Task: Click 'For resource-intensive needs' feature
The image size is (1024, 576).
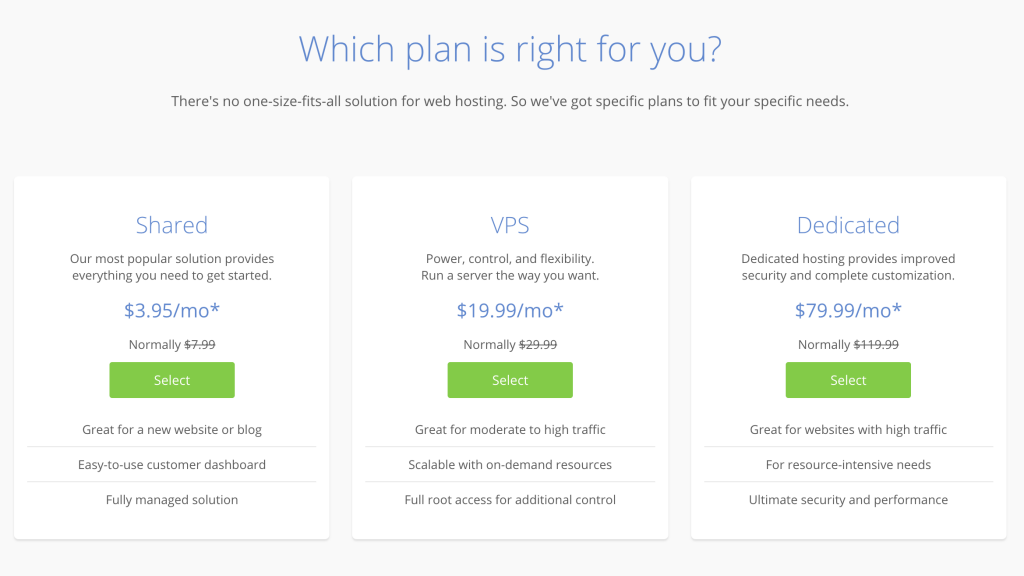Action: pos(848,465)
